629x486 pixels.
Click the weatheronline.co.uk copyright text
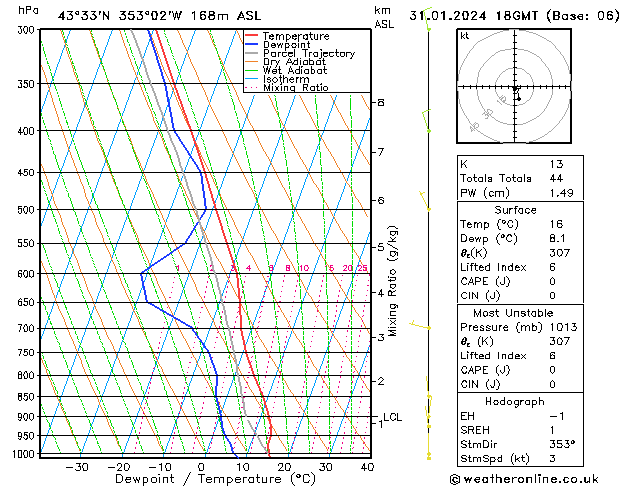[524, 479]
